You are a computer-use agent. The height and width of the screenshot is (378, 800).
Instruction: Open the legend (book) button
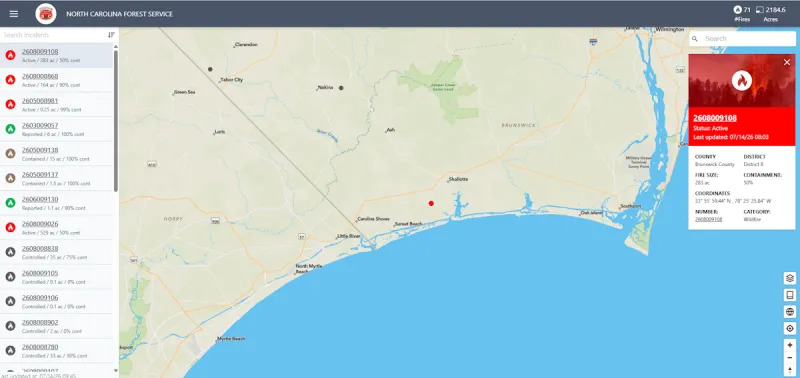coord(790,295)
